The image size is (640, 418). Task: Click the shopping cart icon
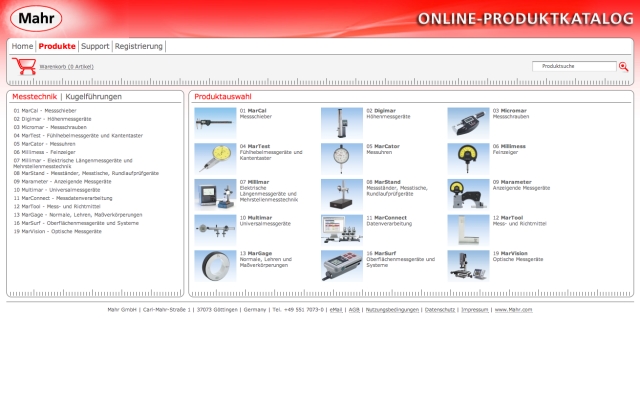point(23,66)
